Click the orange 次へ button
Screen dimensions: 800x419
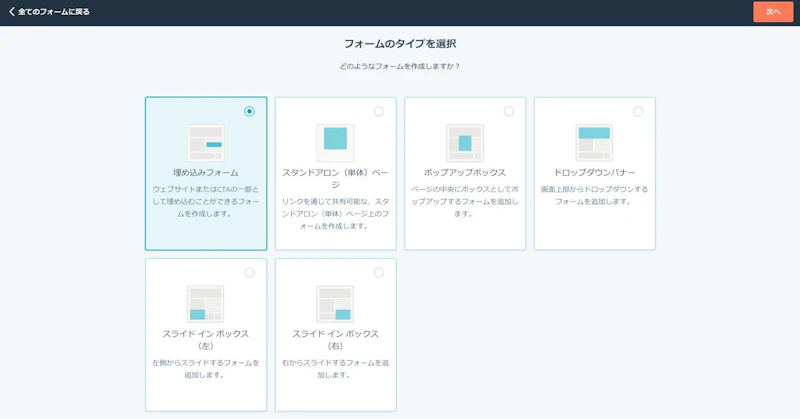(x=773, y=12)
